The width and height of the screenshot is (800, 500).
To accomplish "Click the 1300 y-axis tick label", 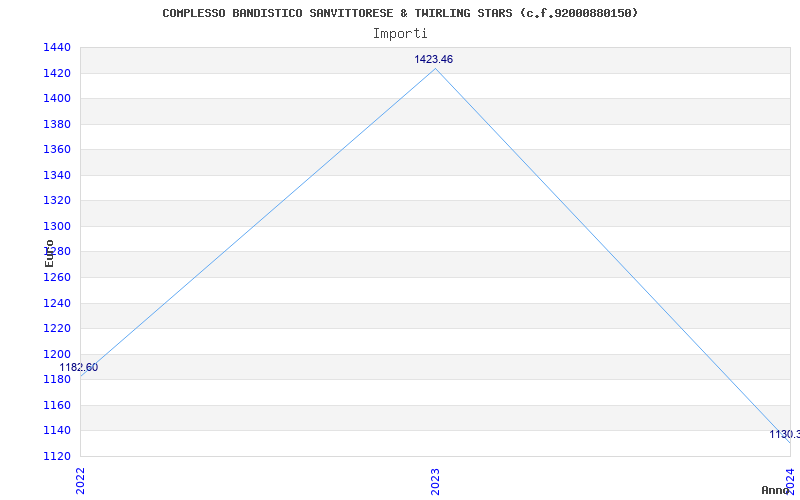I will [x=57, y=226].
